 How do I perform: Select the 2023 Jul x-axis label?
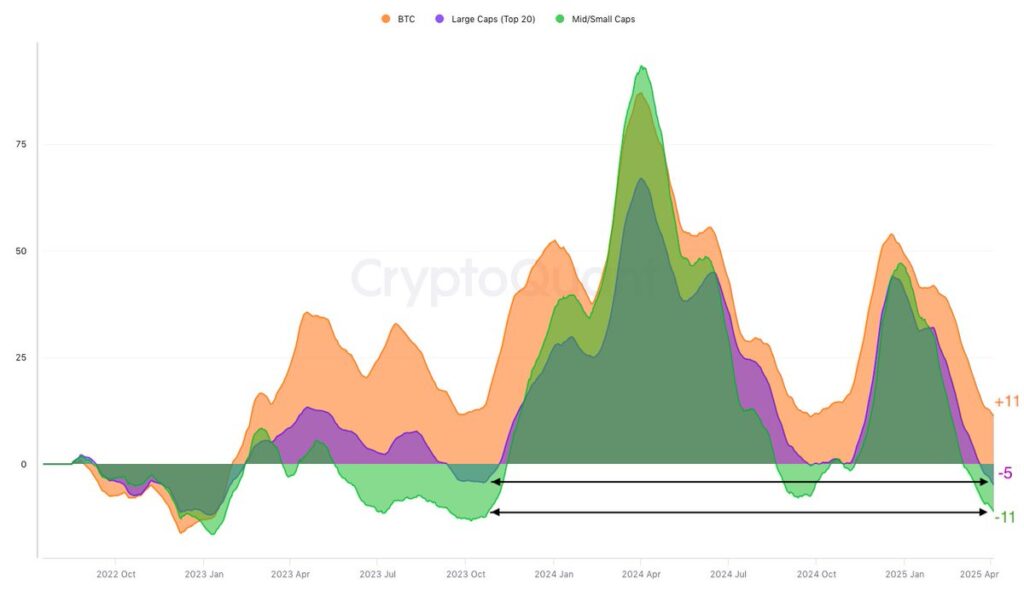coord(378,574)
